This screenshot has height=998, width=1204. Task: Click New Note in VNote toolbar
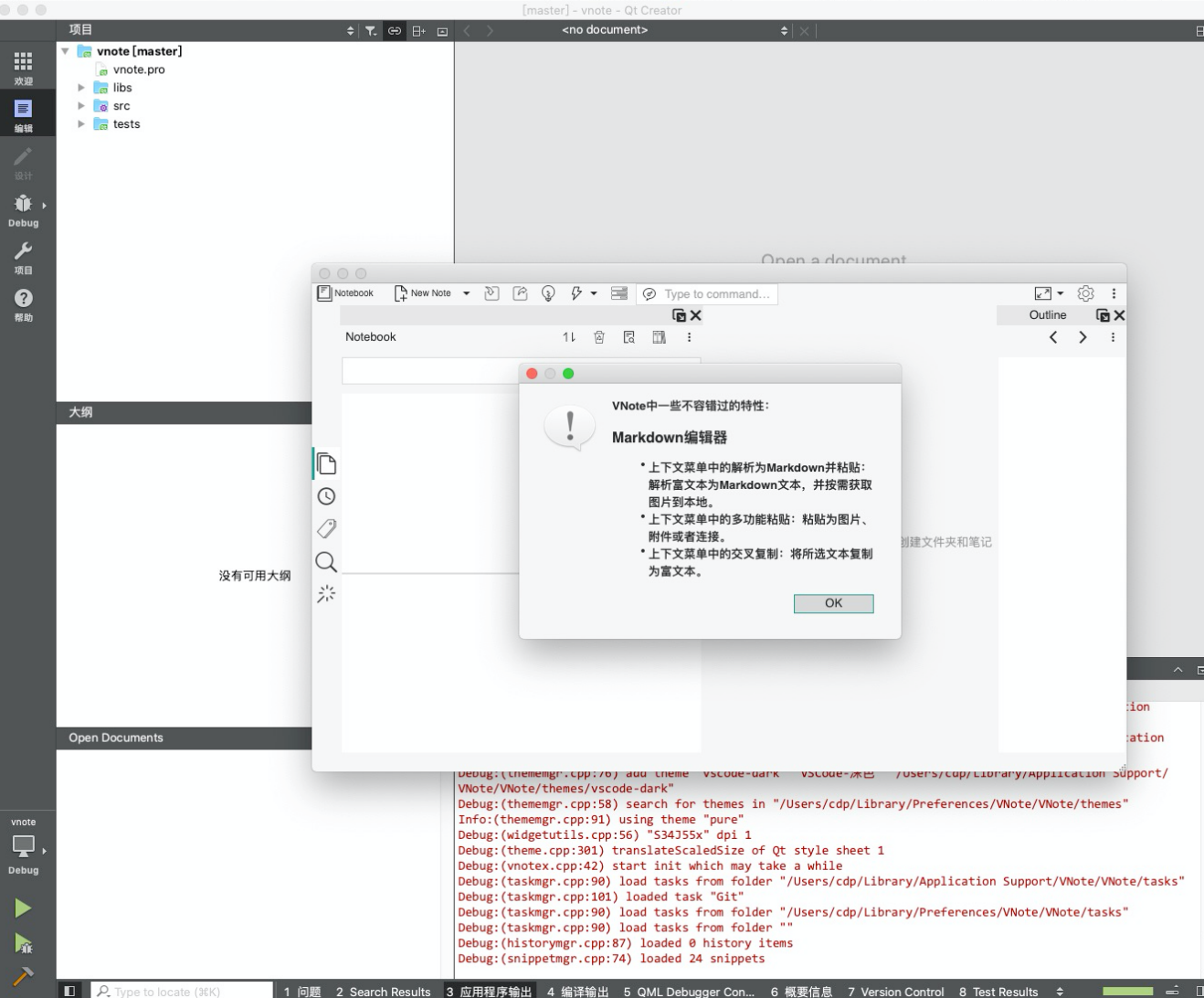423,293
